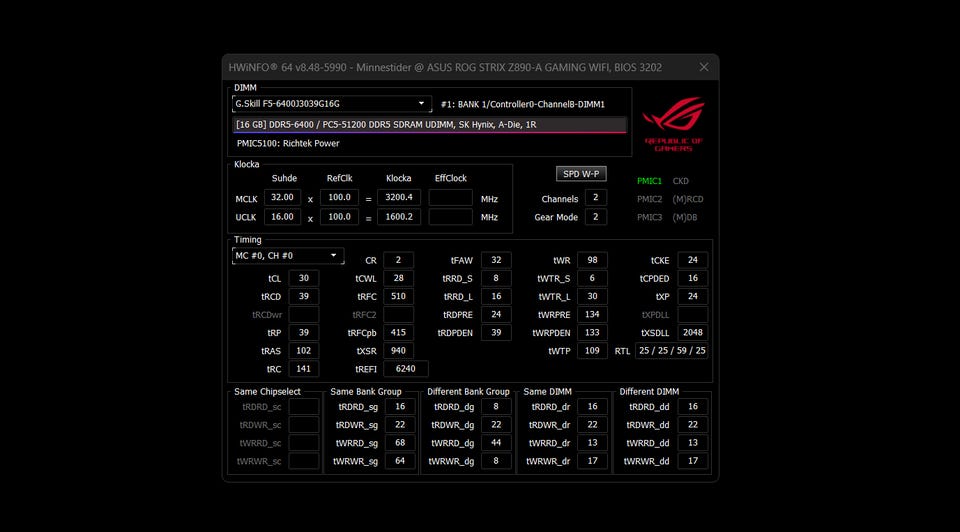This screenshot has height=532, width=960.
Task: Click the tRFCpb value 415
Action: click(398, 332)
